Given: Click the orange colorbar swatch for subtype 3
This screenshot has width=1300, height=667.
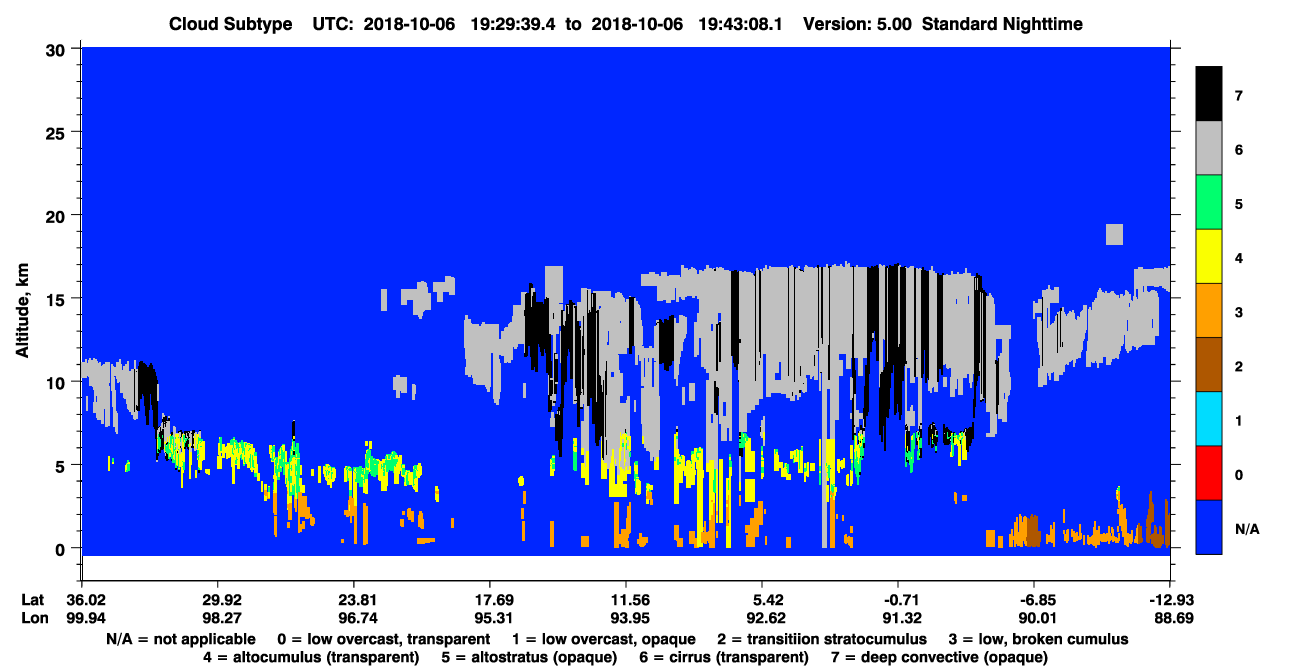Looking at the screenshot, I should click(1209, 310).
